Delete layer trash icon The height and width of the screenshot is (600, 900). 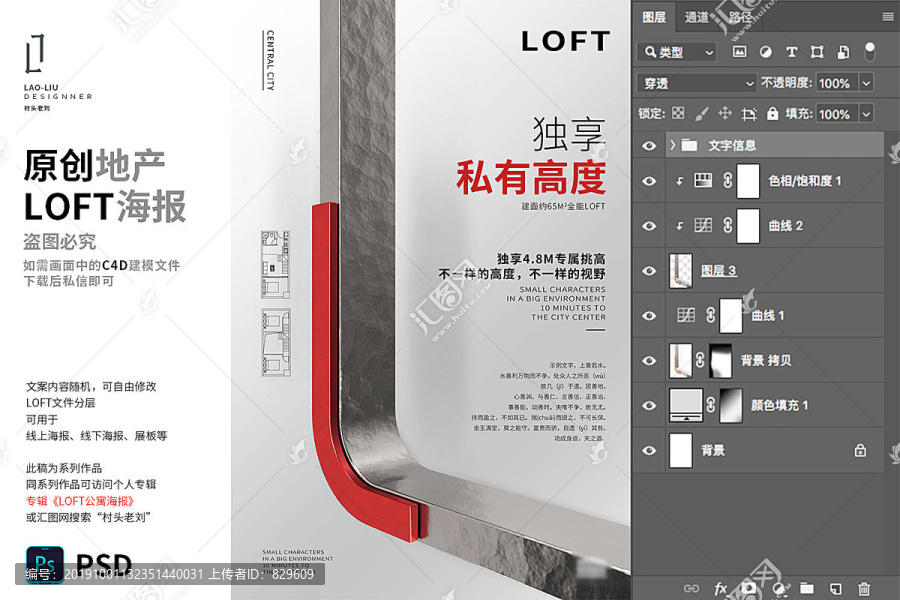coord(864,589)
